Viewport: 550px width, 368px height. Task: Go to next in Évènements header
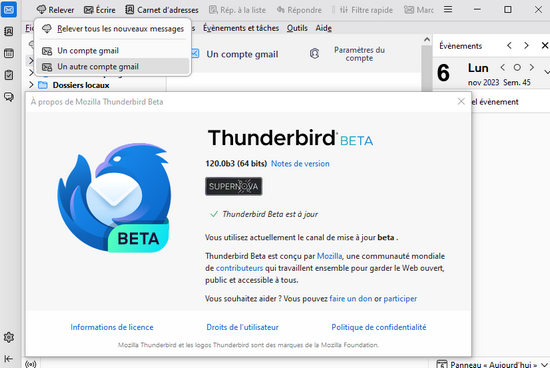coord(526,46)
